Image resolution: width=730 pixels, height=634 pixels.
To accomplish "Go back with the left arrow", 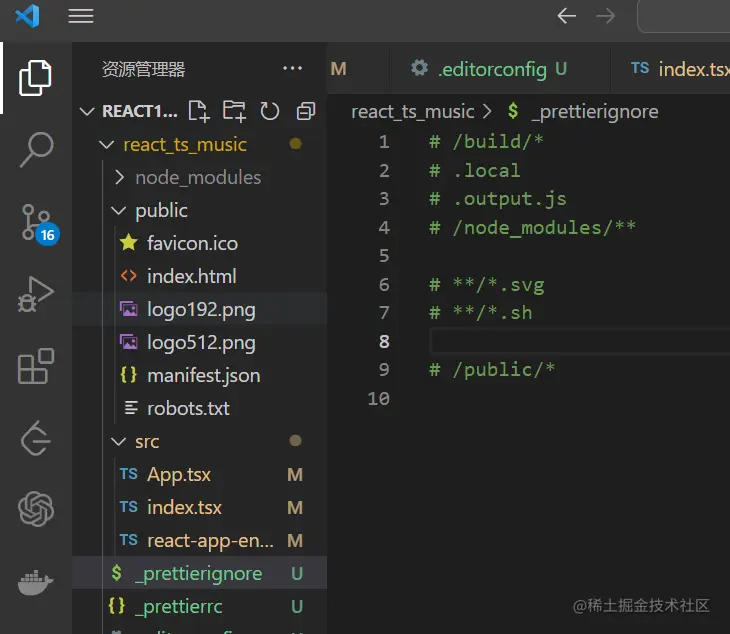I will pyautogui.click(x=567, y=16).
